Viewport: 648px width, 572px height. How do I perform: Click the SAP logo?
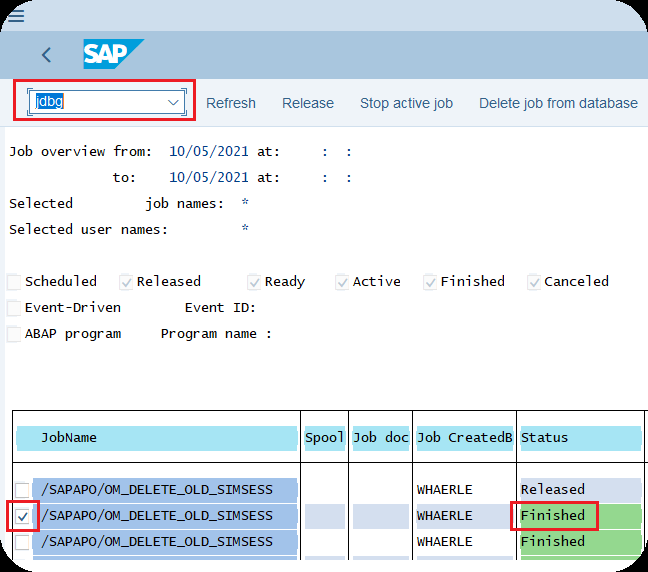(x=113, y=54)
